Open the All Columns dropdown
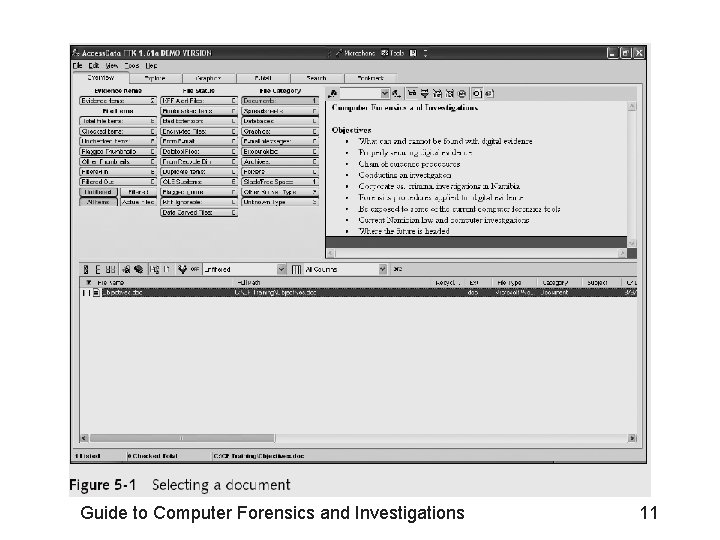The image size is (720, 540). [x=382, y=270]
